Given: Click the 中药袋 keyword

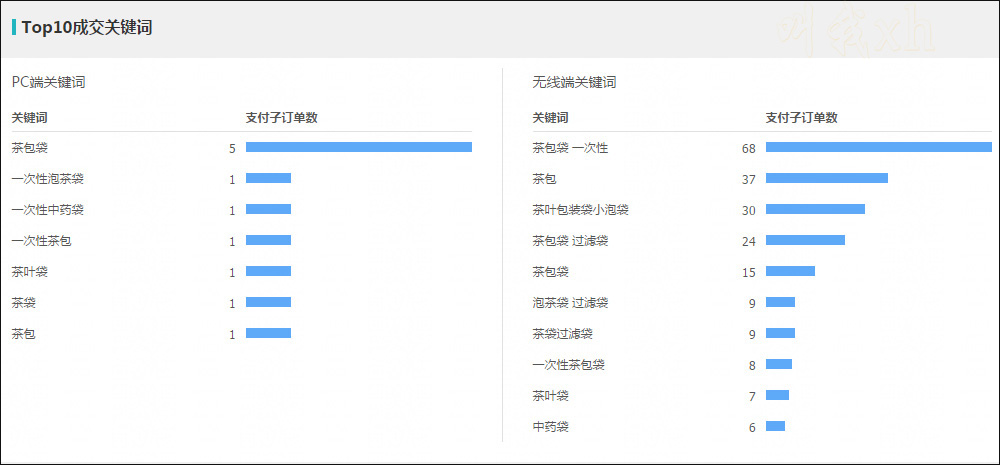Looking at the screenshot, I should 550,427.
